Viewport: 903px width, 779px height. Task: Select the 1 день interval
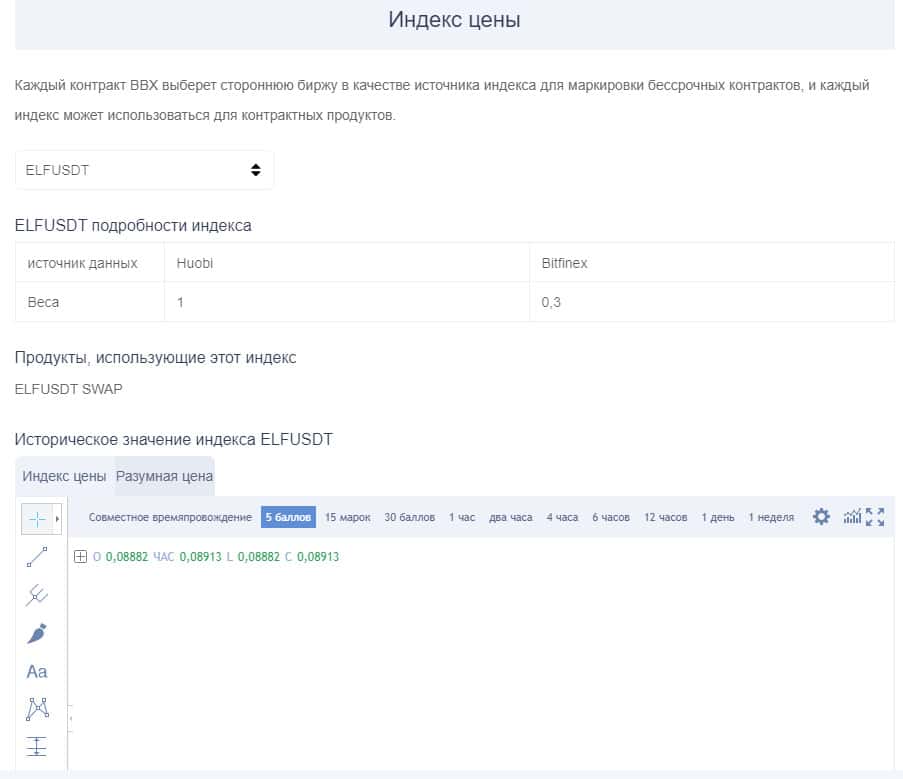click(x=718, y=517)
